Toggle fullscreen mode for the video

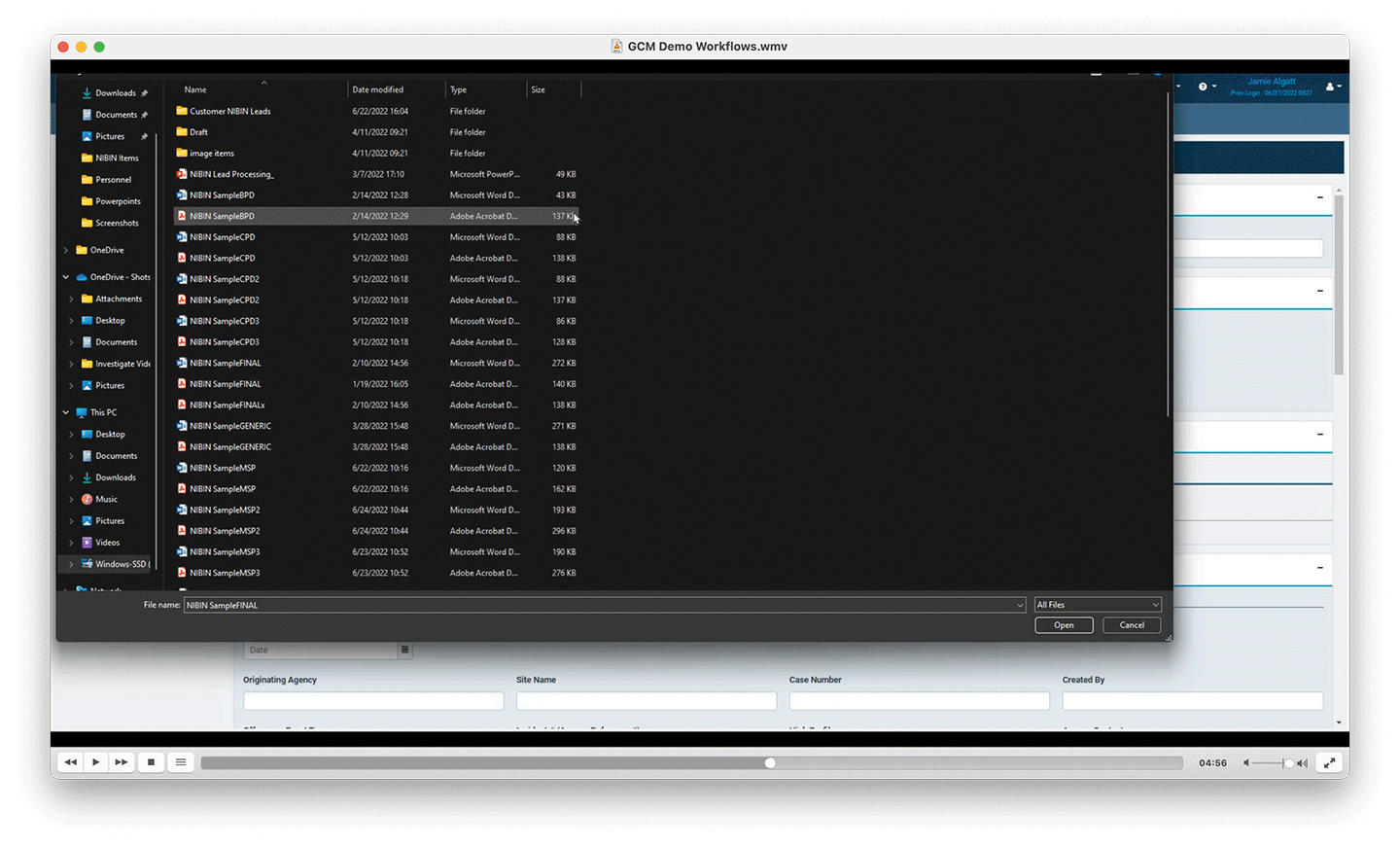pyautogui.click(x=1329, y=763)
